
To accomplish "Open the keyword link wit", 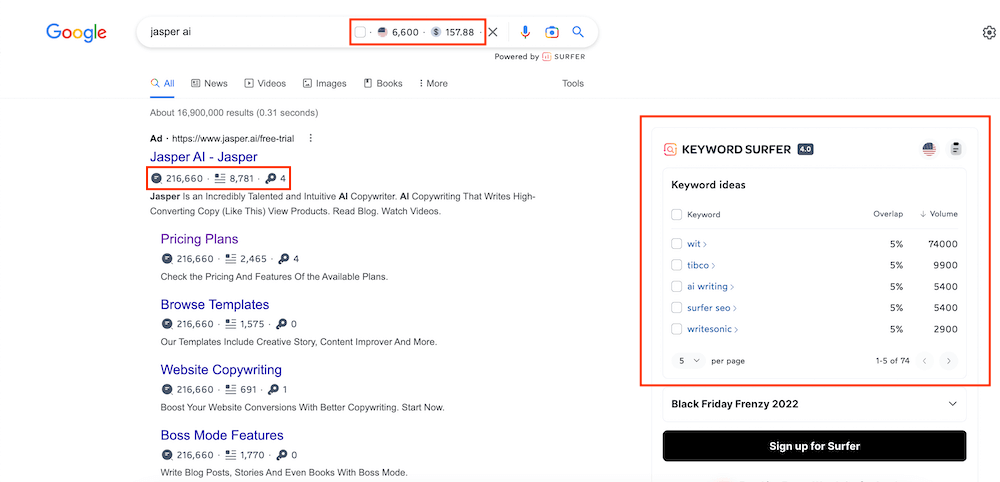I will tap(694, 244).
